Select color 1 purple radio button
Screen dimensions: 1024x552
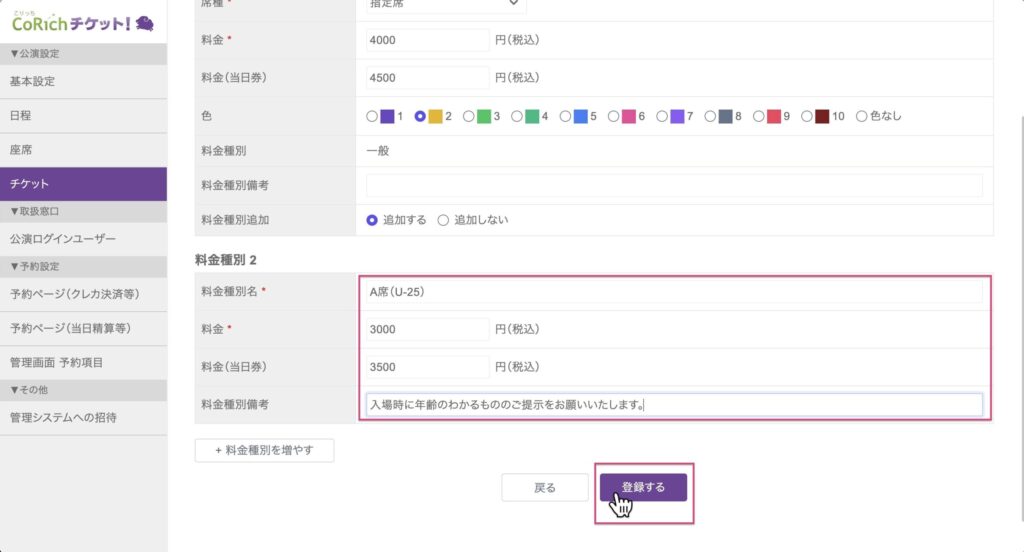click(373, 116)
